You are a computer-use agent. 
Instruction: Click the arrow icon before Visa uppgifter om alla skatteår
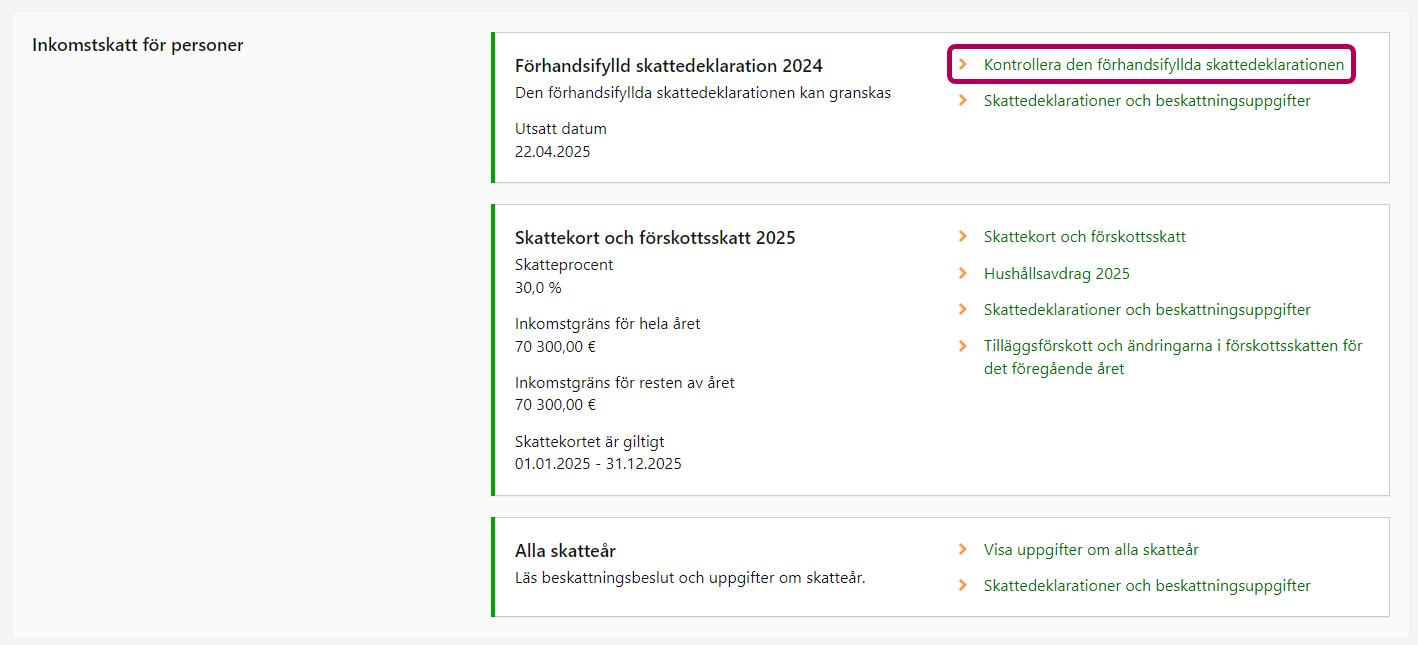pyautogui.click(x=963, y=549)
